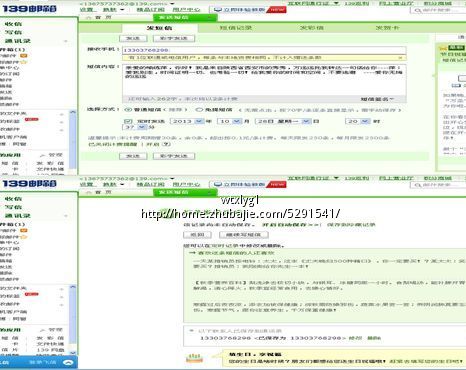Screen dimensions: 466x370
Task: Click the search magnifier icon in compose screen header
Action: tap(417, 10)
